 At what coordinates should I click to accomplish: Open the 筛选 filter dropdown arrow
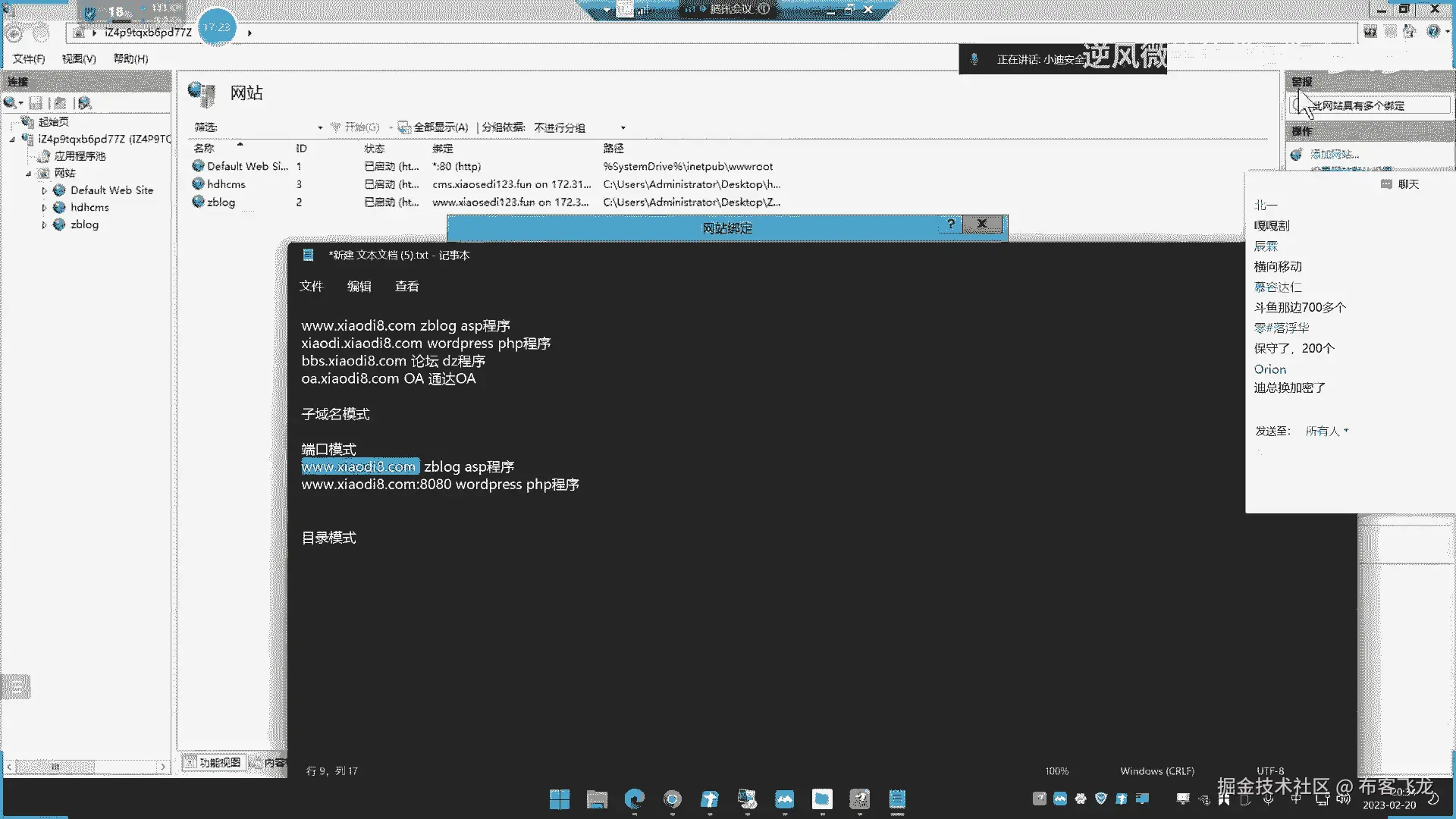point(320,127)
